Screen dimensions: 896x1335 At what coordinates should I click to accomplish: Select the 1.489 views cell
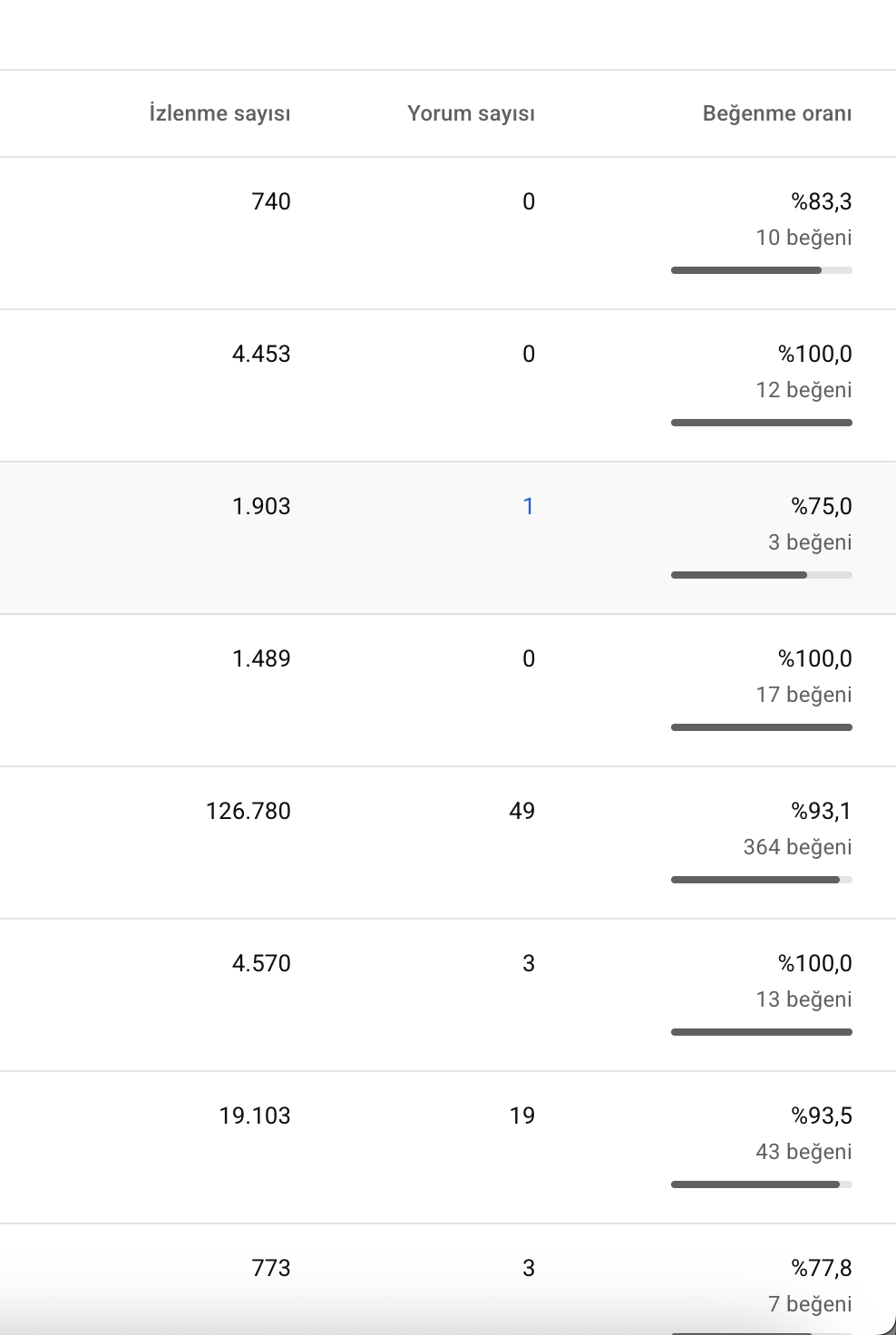tap(261, 658)
